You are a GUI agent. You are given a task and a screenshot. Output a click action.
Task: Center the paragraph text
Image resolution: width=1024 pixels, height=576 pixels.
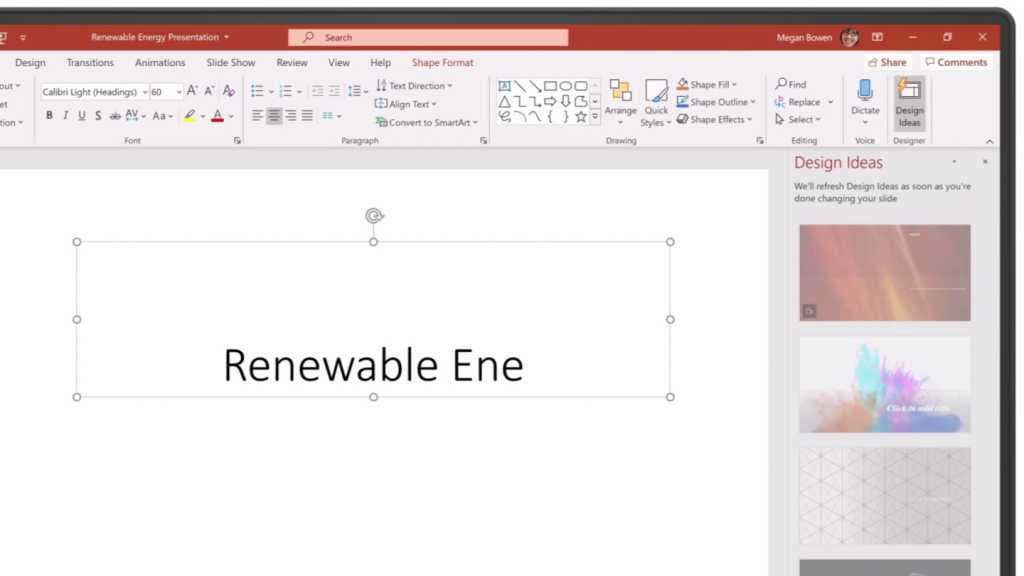pyautogui.click(x=274, y=116)
